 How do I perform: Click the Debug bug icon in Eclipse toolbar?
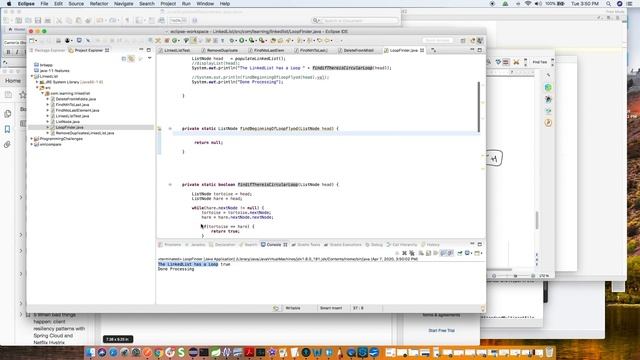pos(232,40)
